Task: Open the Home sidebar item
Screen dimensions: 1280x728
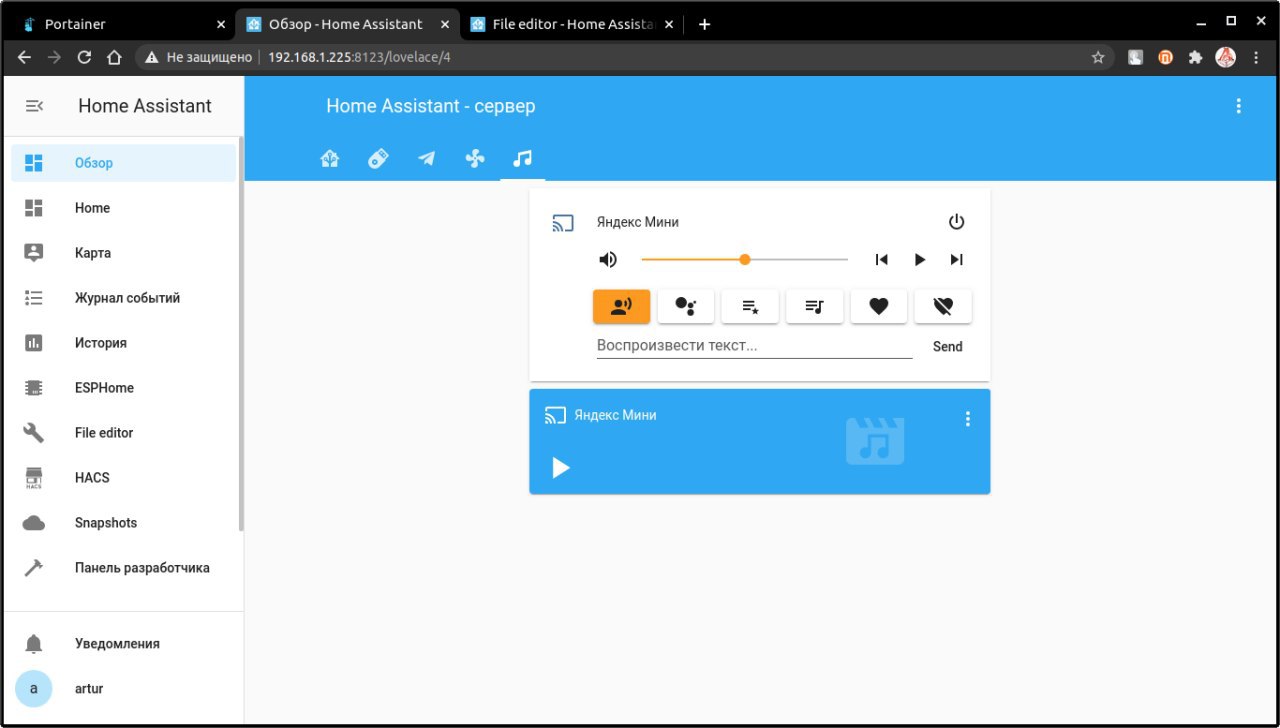Action: (x=124, y=208)
